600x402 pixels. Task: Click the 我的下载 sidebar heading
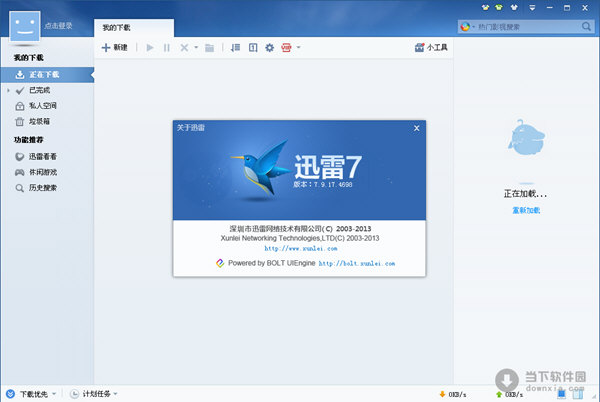point(29,58)
